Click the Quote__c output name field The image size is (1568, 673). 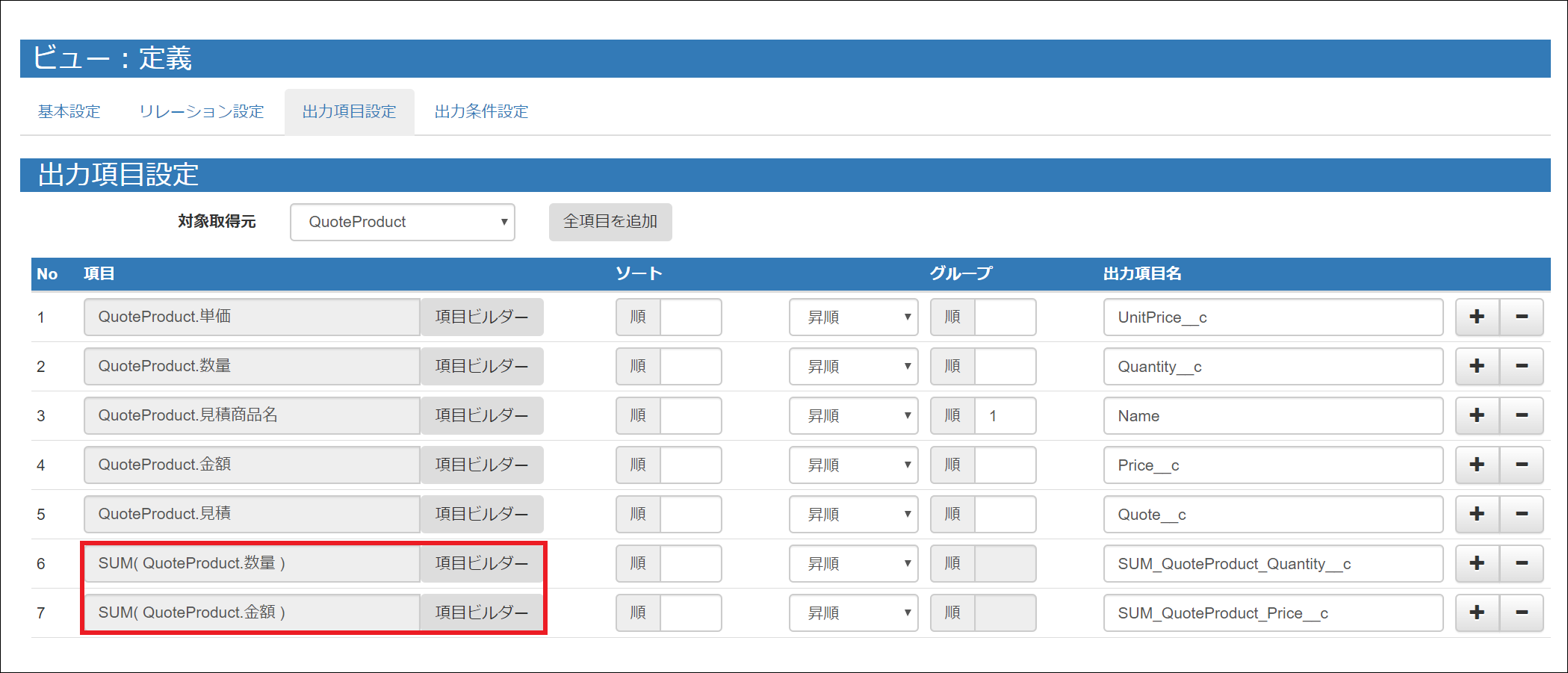pyautogui.click(x=1272, y=514)
